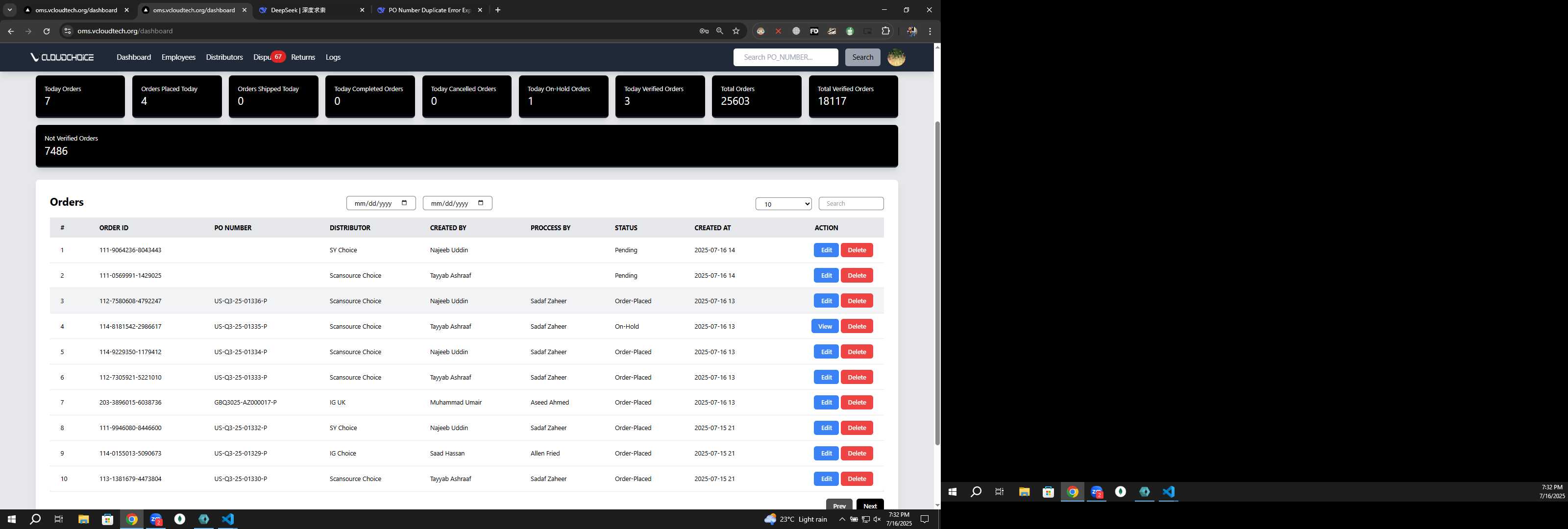Open File Explorer on weather-widget taskbar
The height and width of the screenshot is (529, 1568).
[x=83, y=519]
